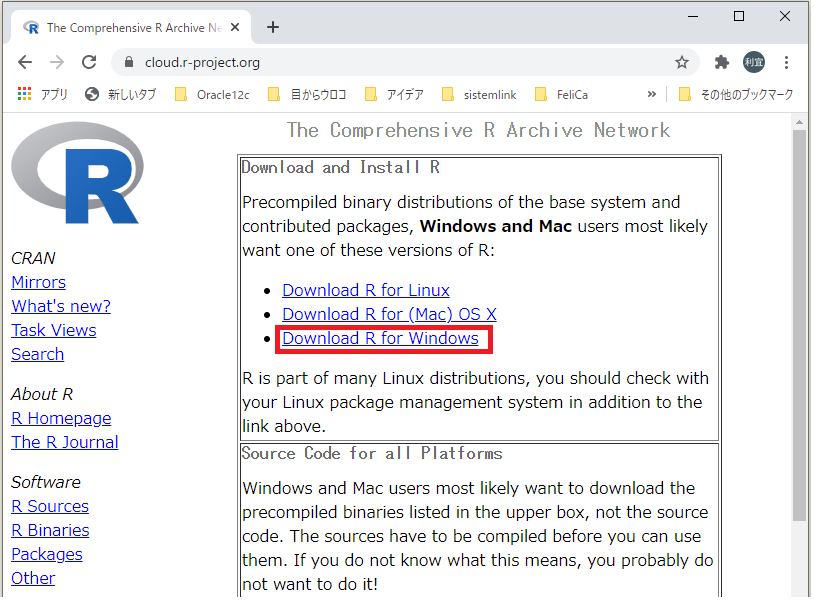
Task: Click Download R for Windows
Action: click(x=380, y=338)
